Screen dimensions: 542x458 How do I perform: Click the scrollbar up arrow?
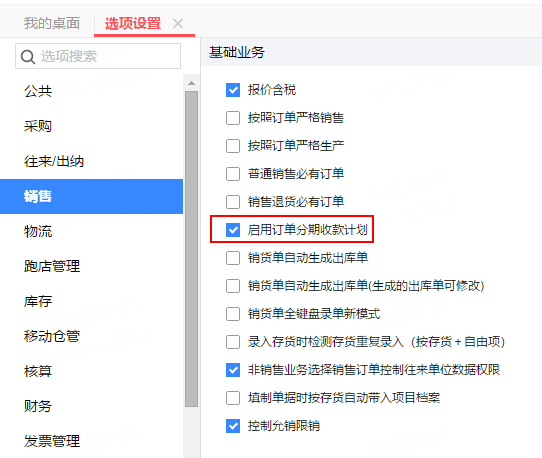point(191,83)
